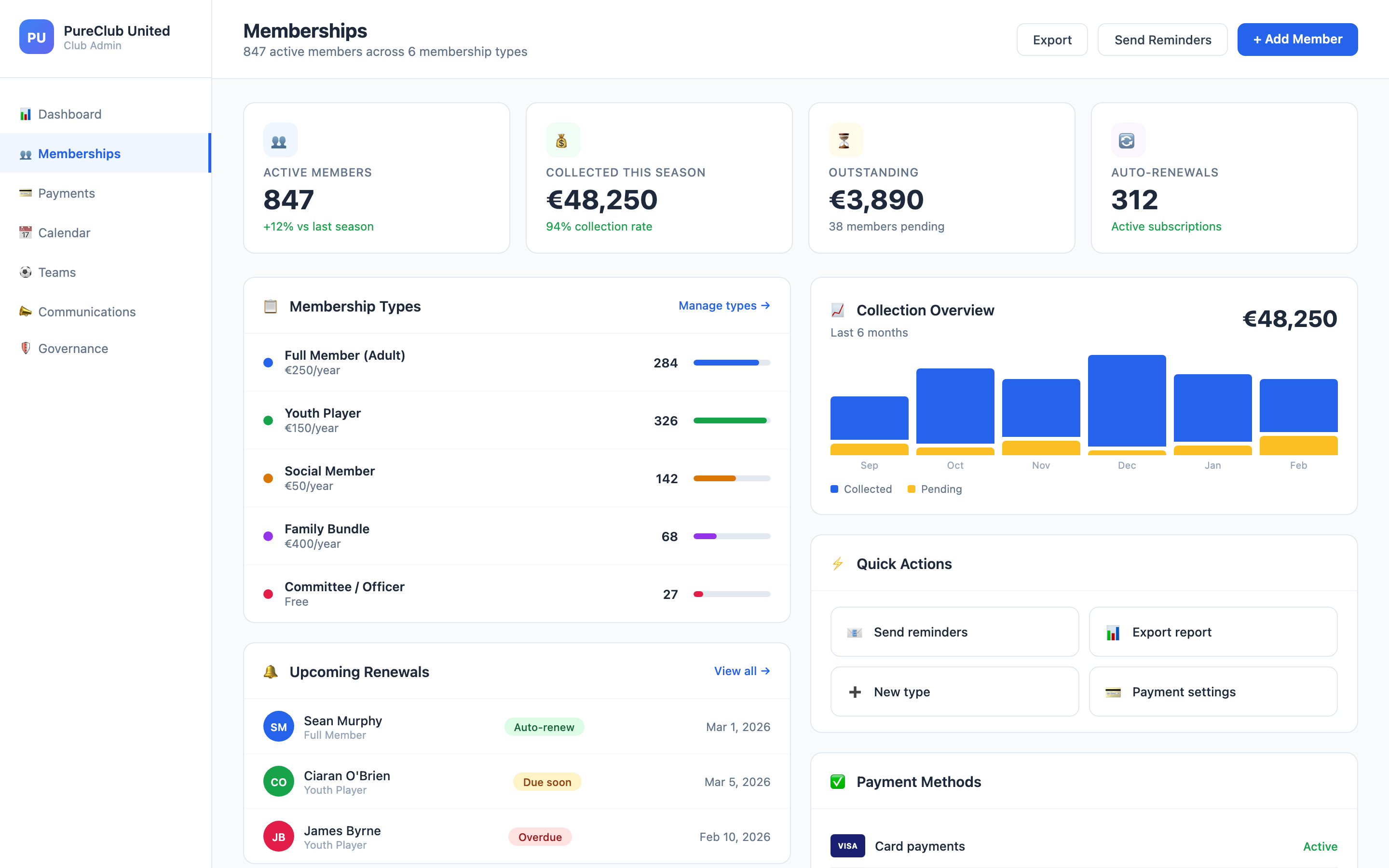Click the Send Reminders header button

tap(1162, 40)
